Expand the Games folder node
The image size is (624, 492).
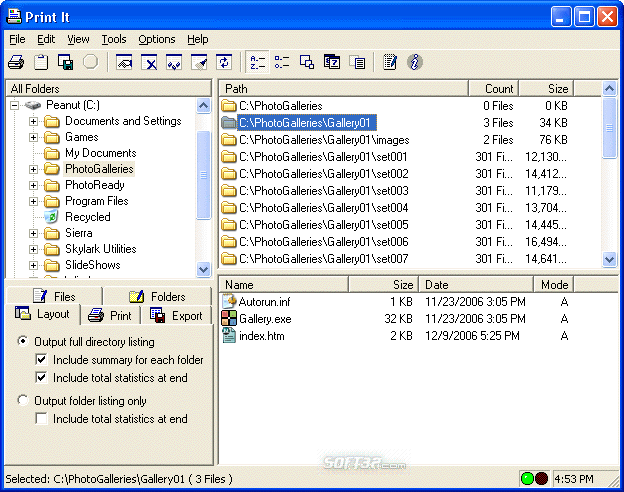point(33,137)
